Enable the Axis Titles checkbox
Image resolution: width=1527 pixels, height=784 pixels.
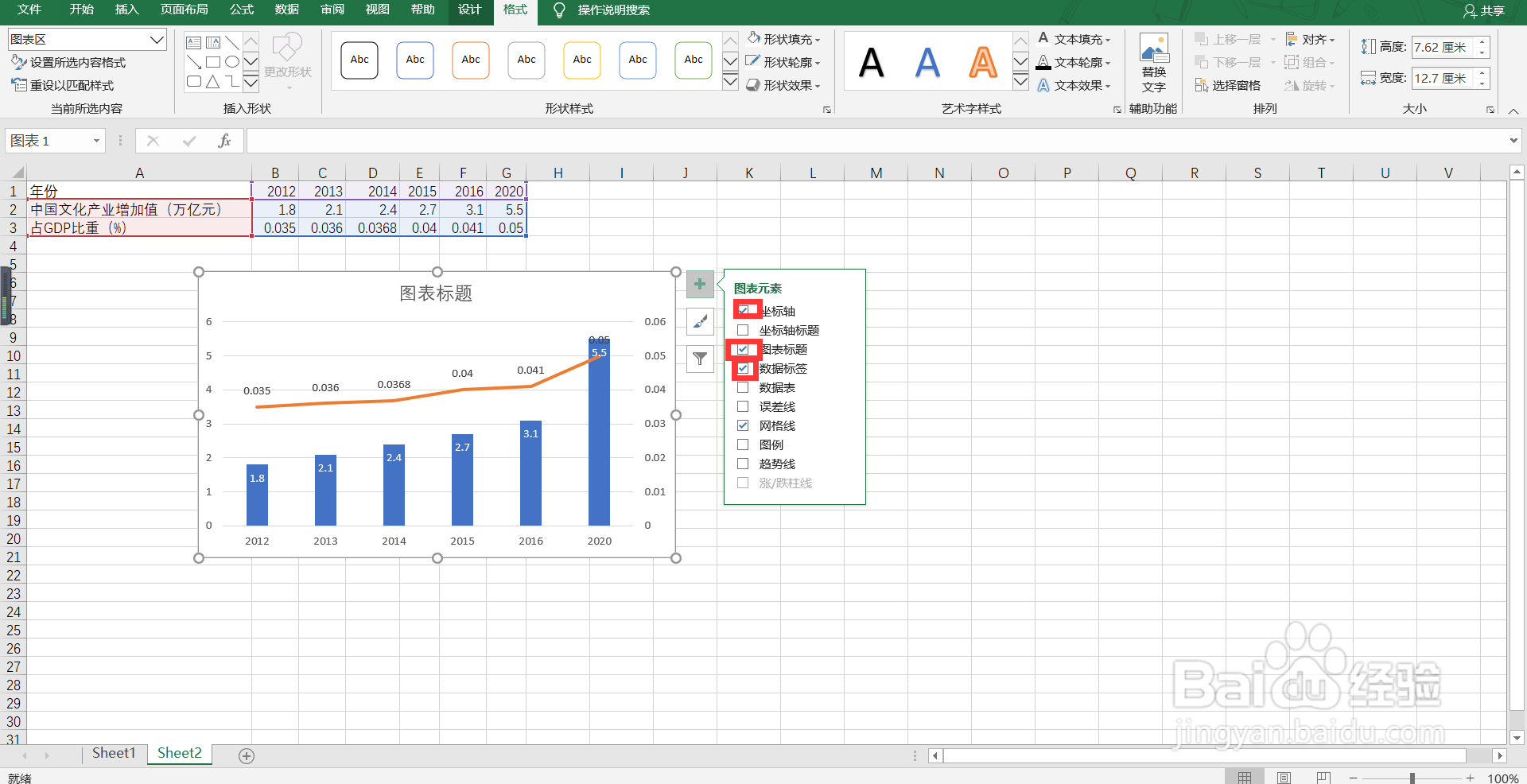coord(743,330)
